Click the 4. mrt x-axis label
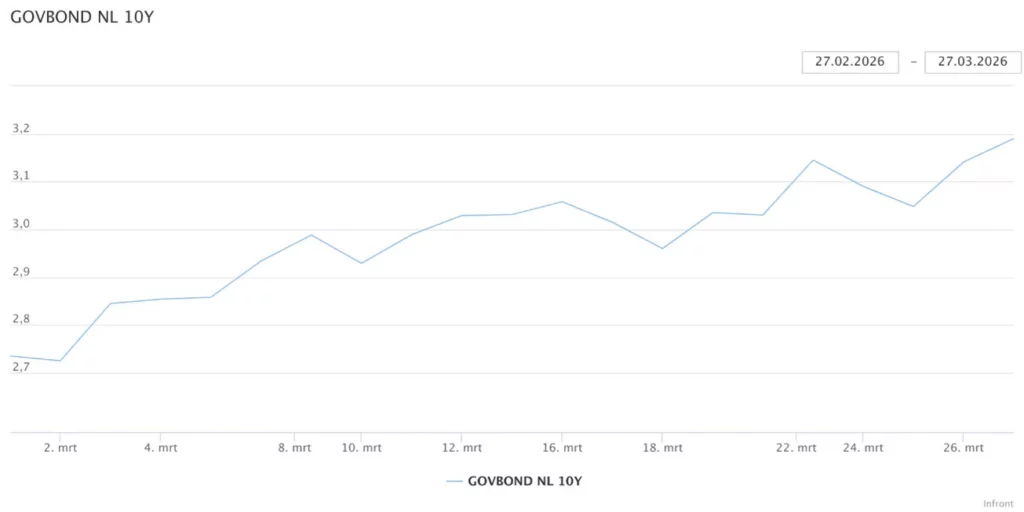 (161, 448)
